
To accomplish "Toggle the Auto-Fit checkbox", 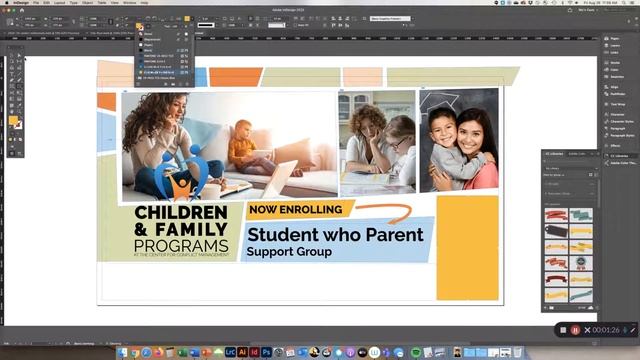I will coord(295,25).
